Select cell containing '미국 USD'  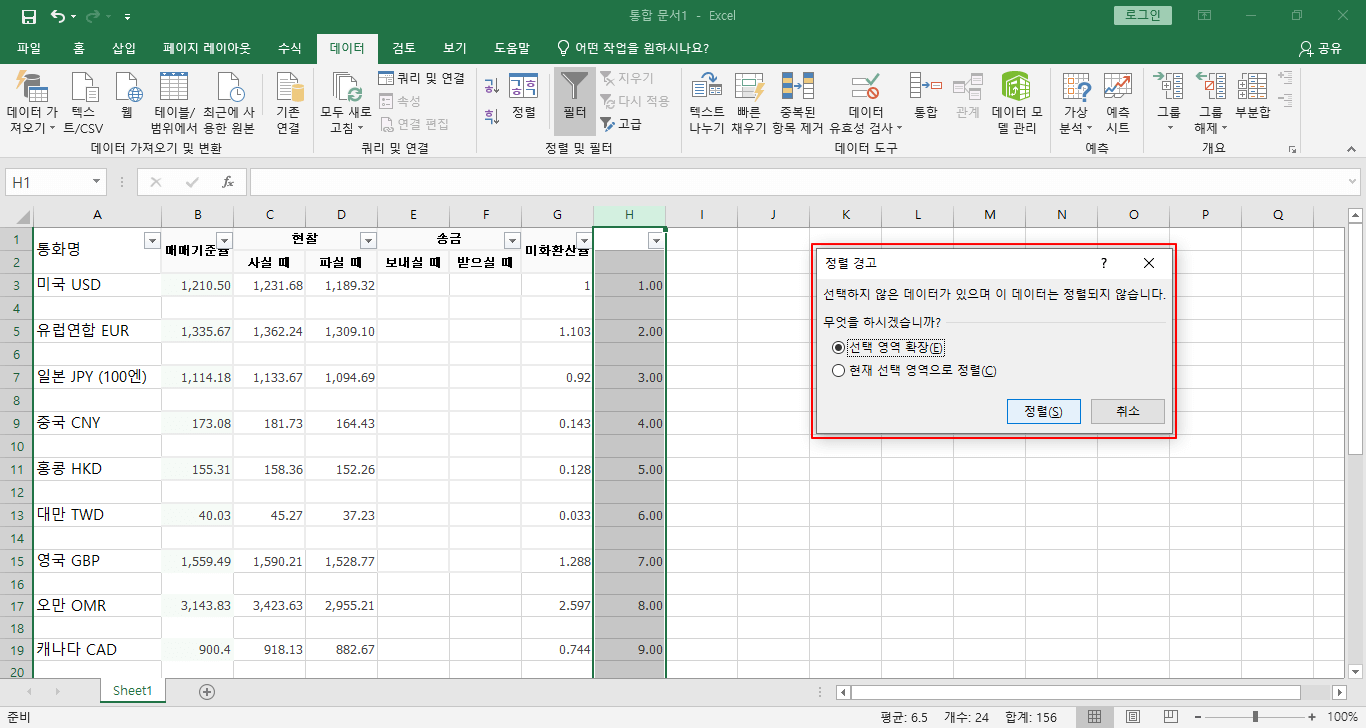97,285
